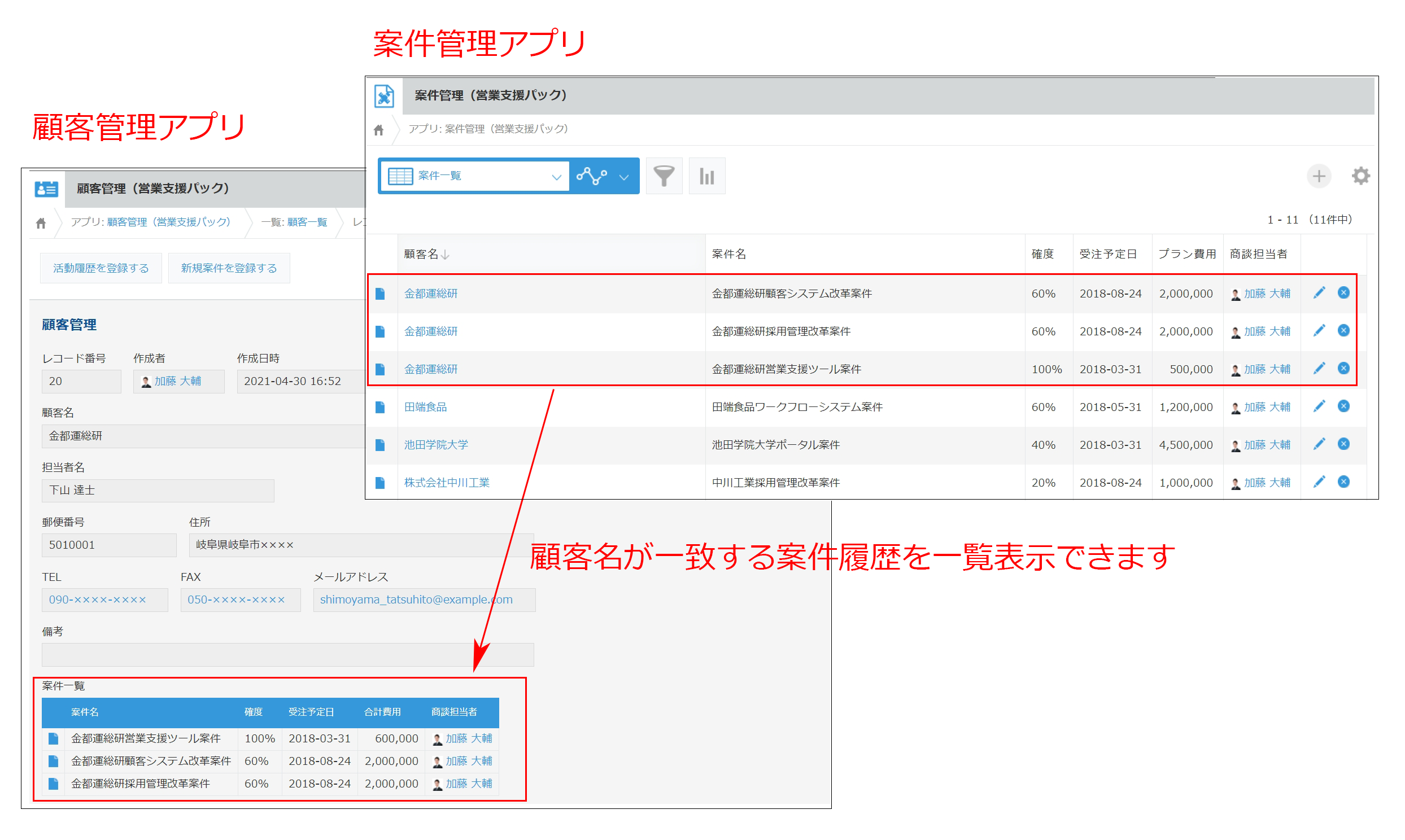Screen dimensions: 1405x840
Task: Add a new record with the plus icon
Action: pos(1319,176)
